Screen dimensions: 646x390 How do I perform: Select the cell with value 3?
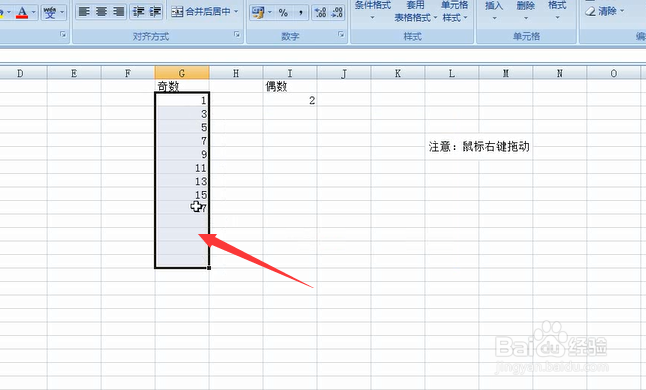[x=182, y=113]
